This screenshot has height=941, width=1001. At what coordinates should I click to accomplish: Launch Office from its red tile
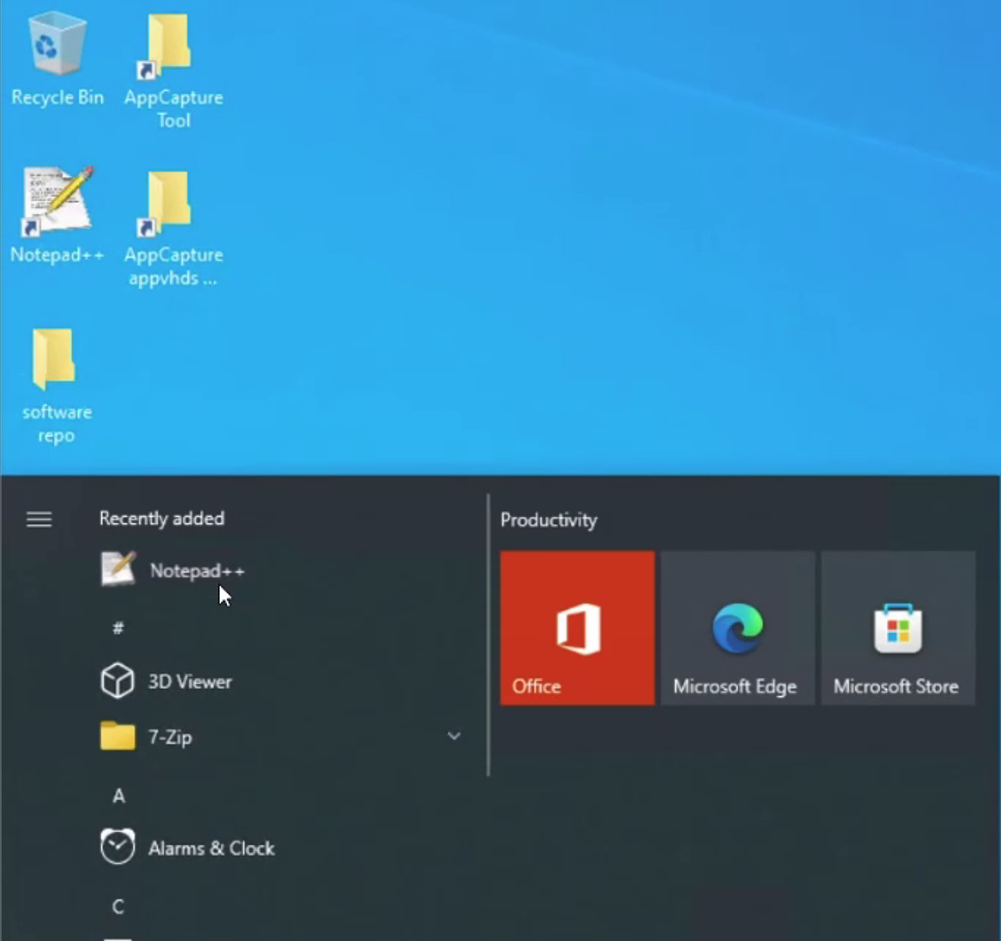(x=576, y=627)
